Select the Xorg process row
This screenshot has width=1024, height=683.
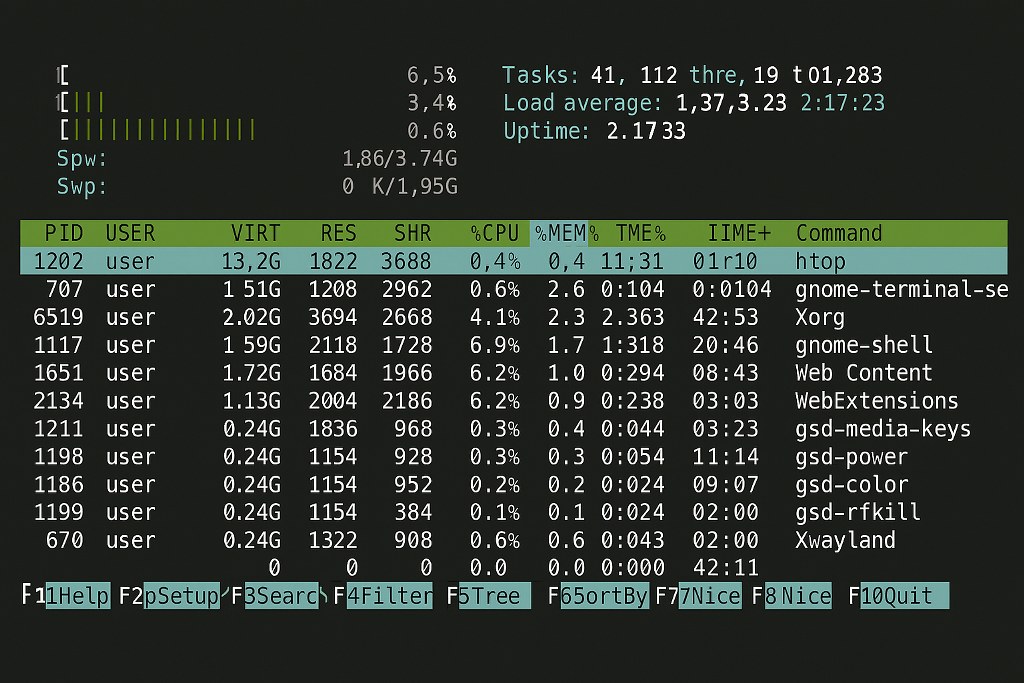coord(513,317)
